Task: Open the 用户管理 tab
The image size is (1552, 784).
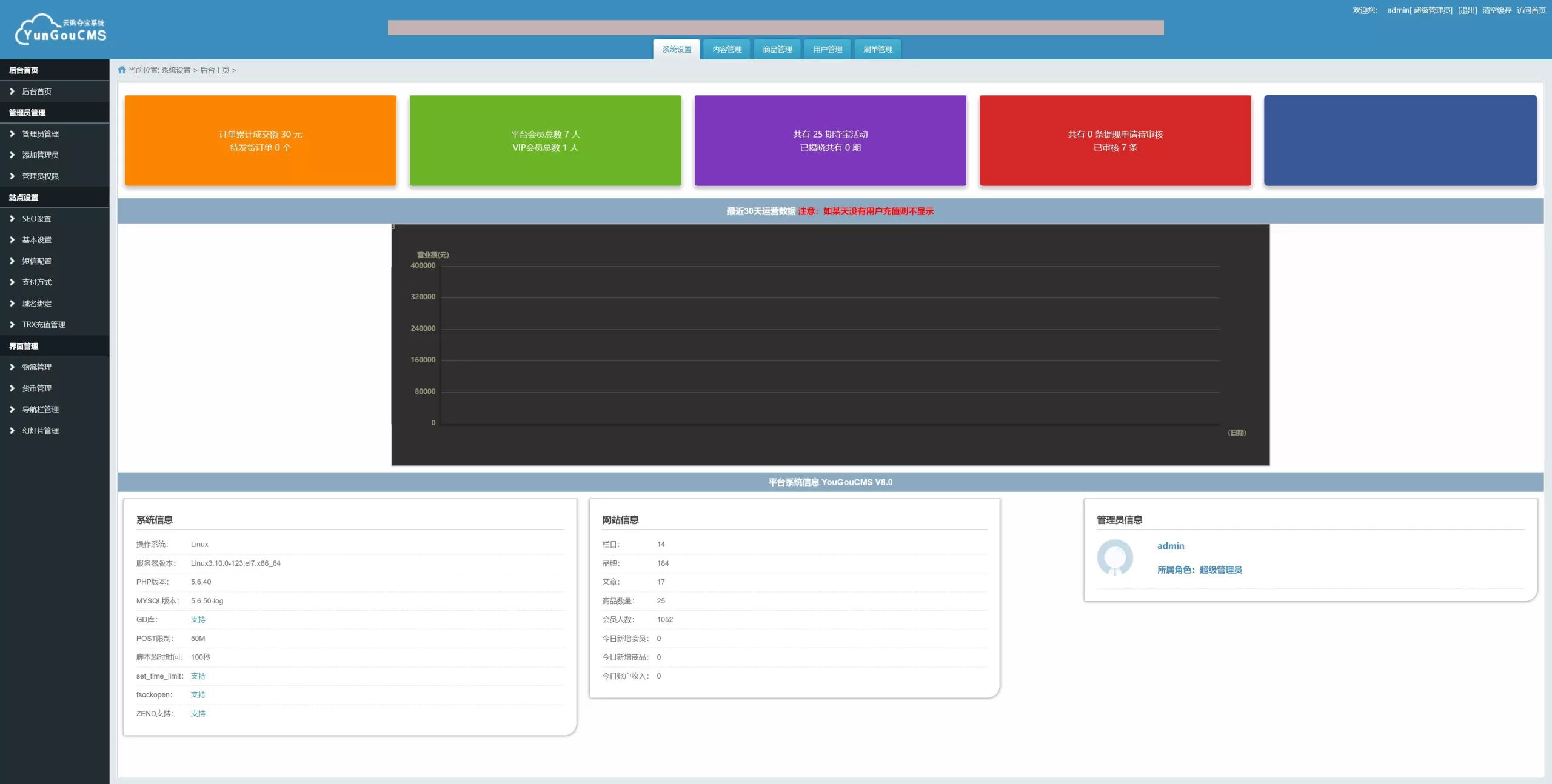Action: 828,50
